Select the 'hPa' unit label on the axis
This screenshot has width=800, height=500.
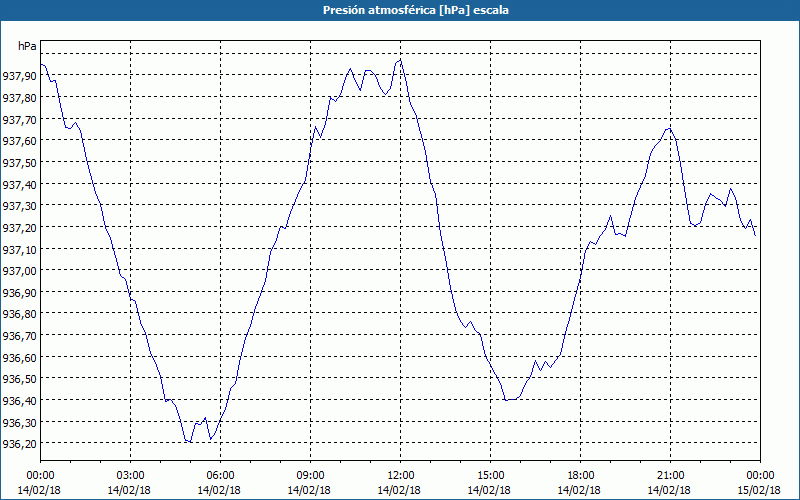click(x=27, y=46)
